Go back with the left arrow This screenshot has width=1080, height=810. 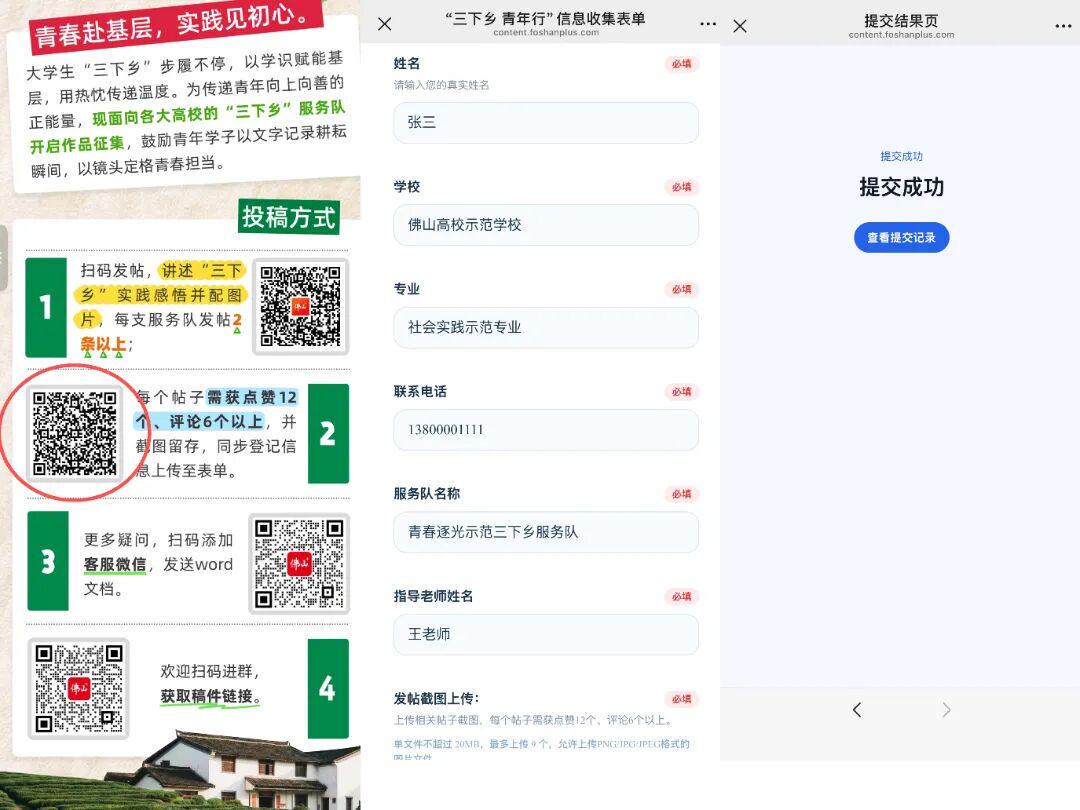pyautogui.click(x=857, y=709)
